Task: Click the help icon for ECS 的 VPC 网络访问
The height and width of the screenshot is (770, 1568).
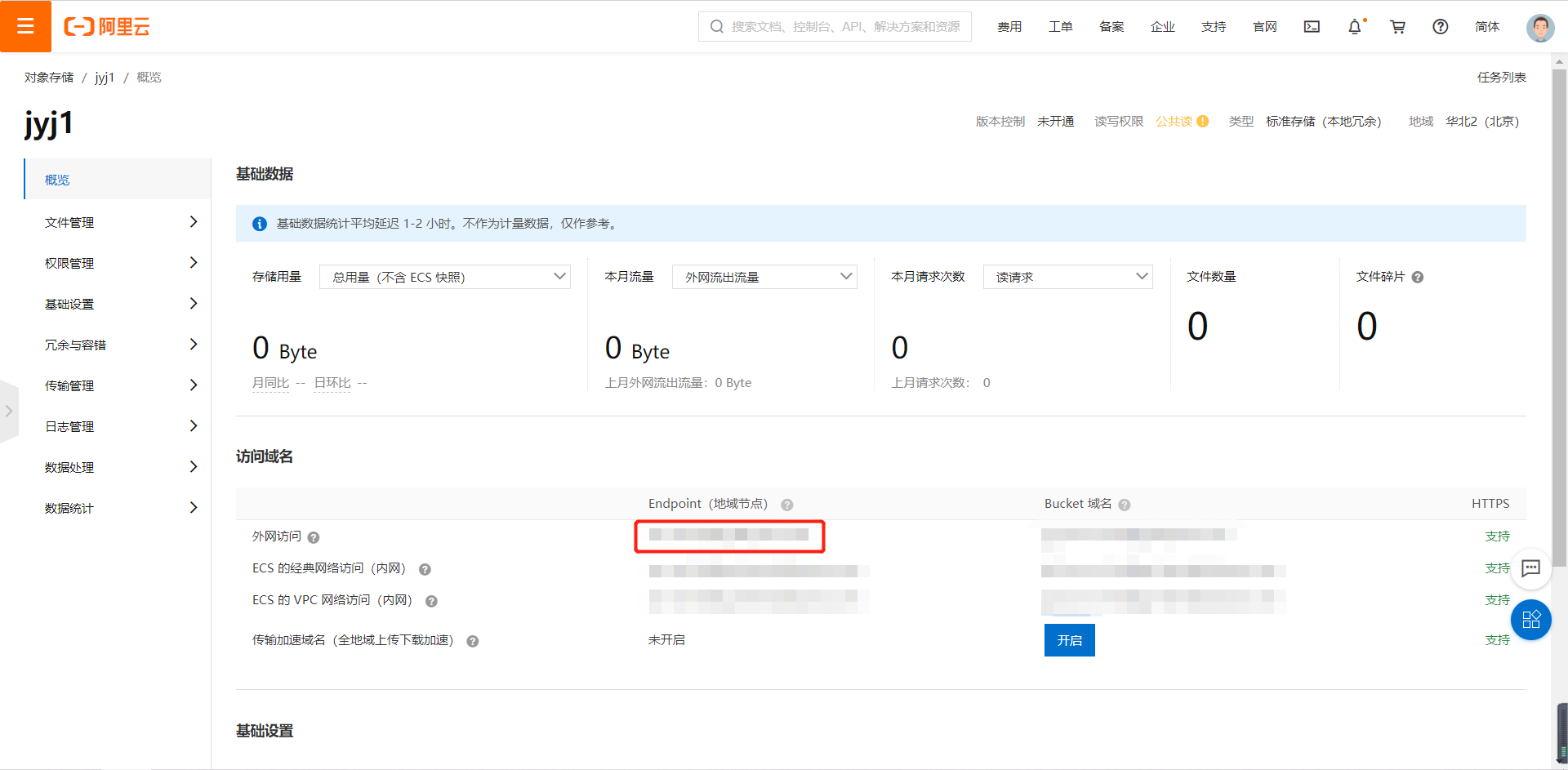Action: [431, 601]
